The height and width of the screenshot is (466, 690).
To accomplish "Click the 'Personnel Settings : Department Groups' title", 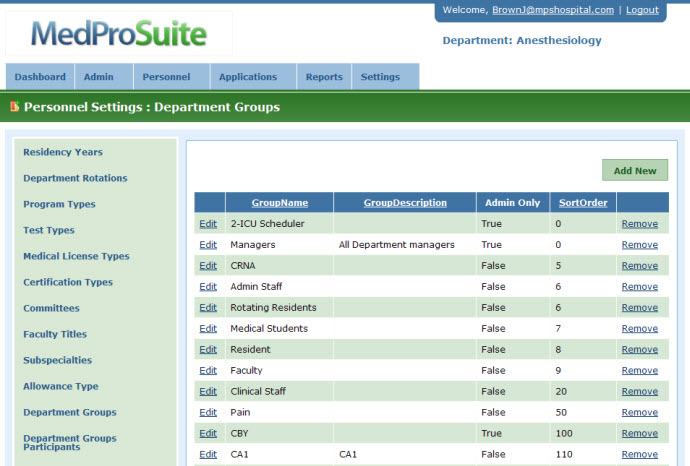I will point(152,107).
